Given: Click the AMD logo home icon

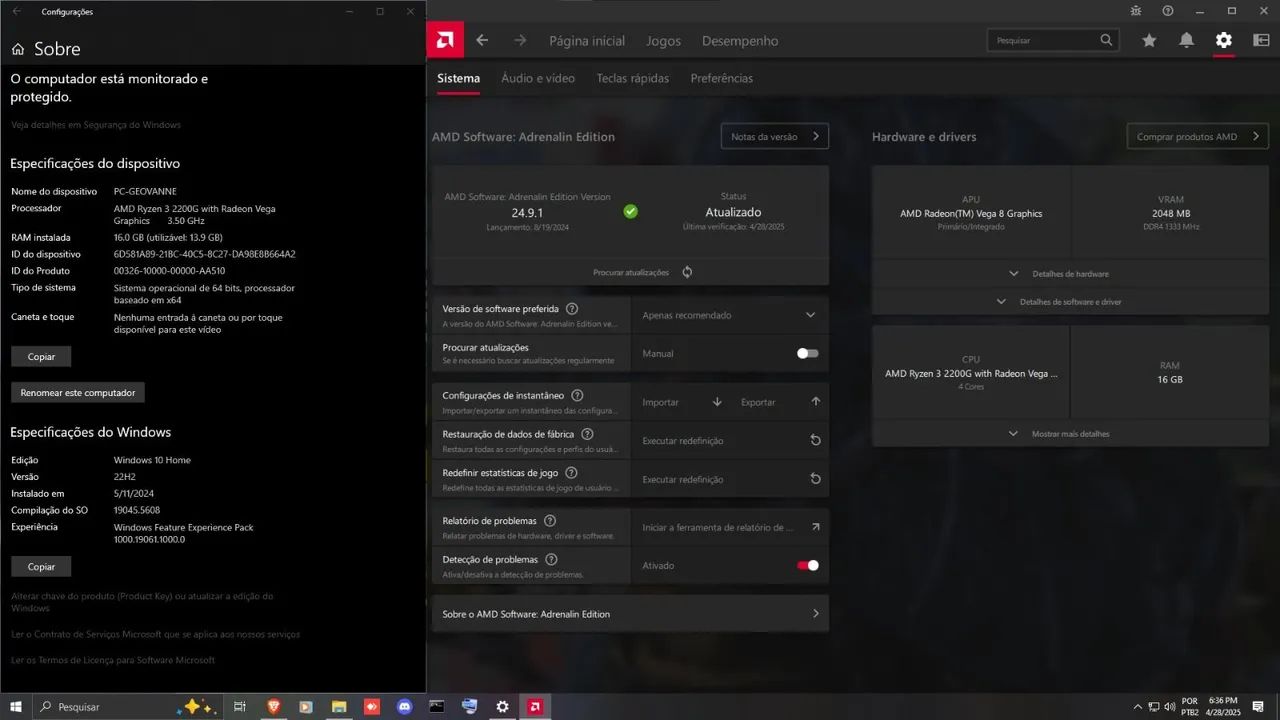Looking at the screenshot, I should [445, 40].
